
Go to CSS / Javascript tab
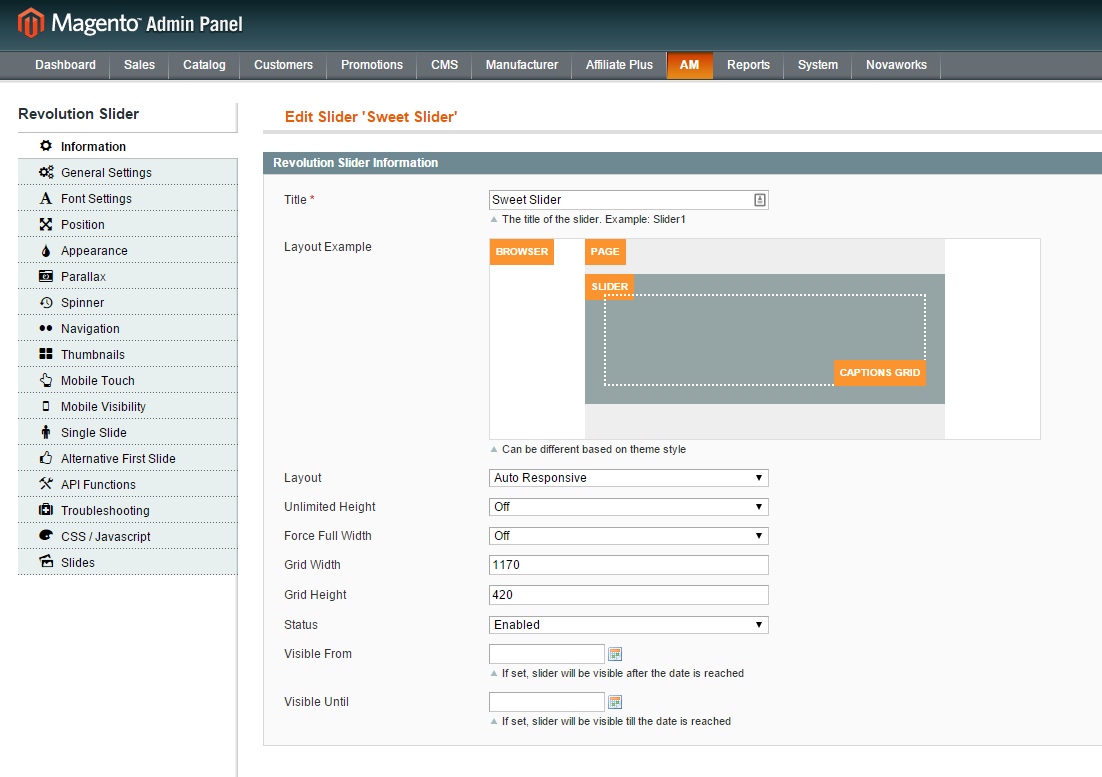point(127,536)
